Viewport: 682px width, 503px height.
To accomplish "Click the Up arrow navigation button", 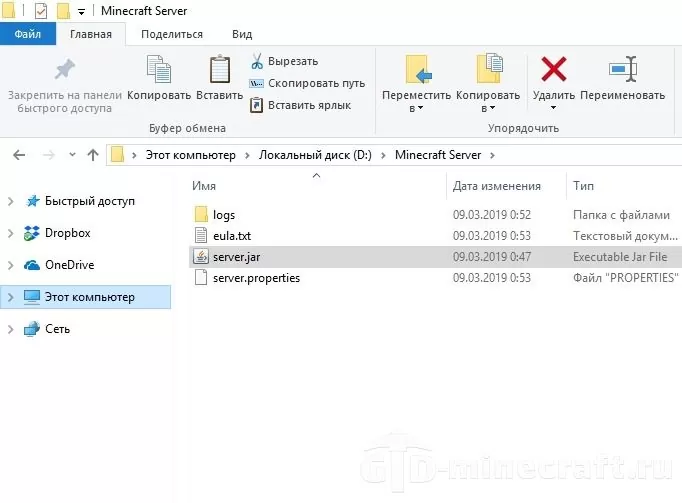I will tap(93, 155).
